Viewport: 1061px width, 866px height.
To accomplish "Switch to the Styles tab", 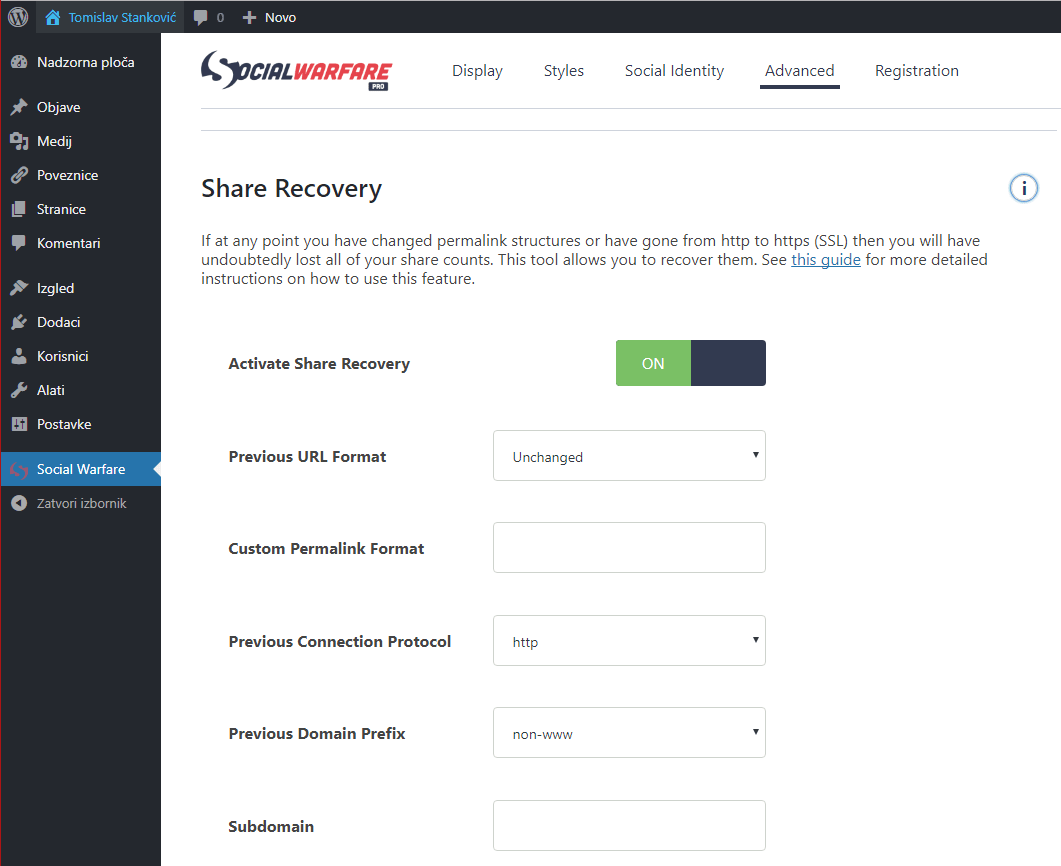I will click(x=564, y=71).
